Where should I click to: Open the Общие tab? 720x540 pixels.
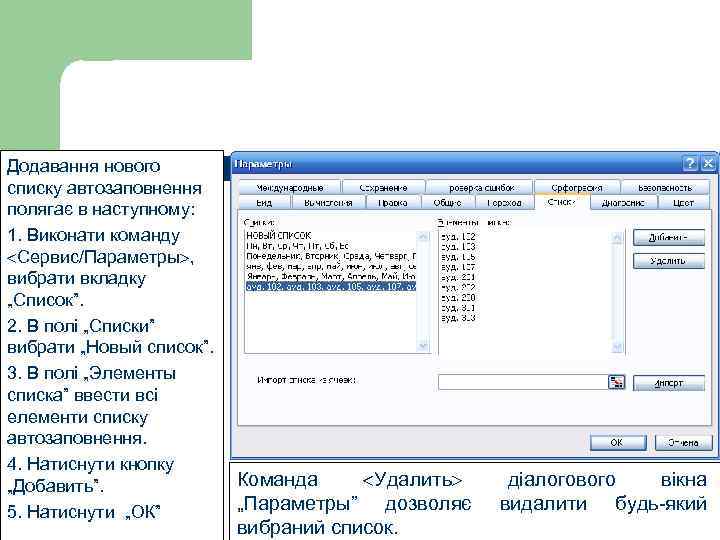[x=447, y=202]
